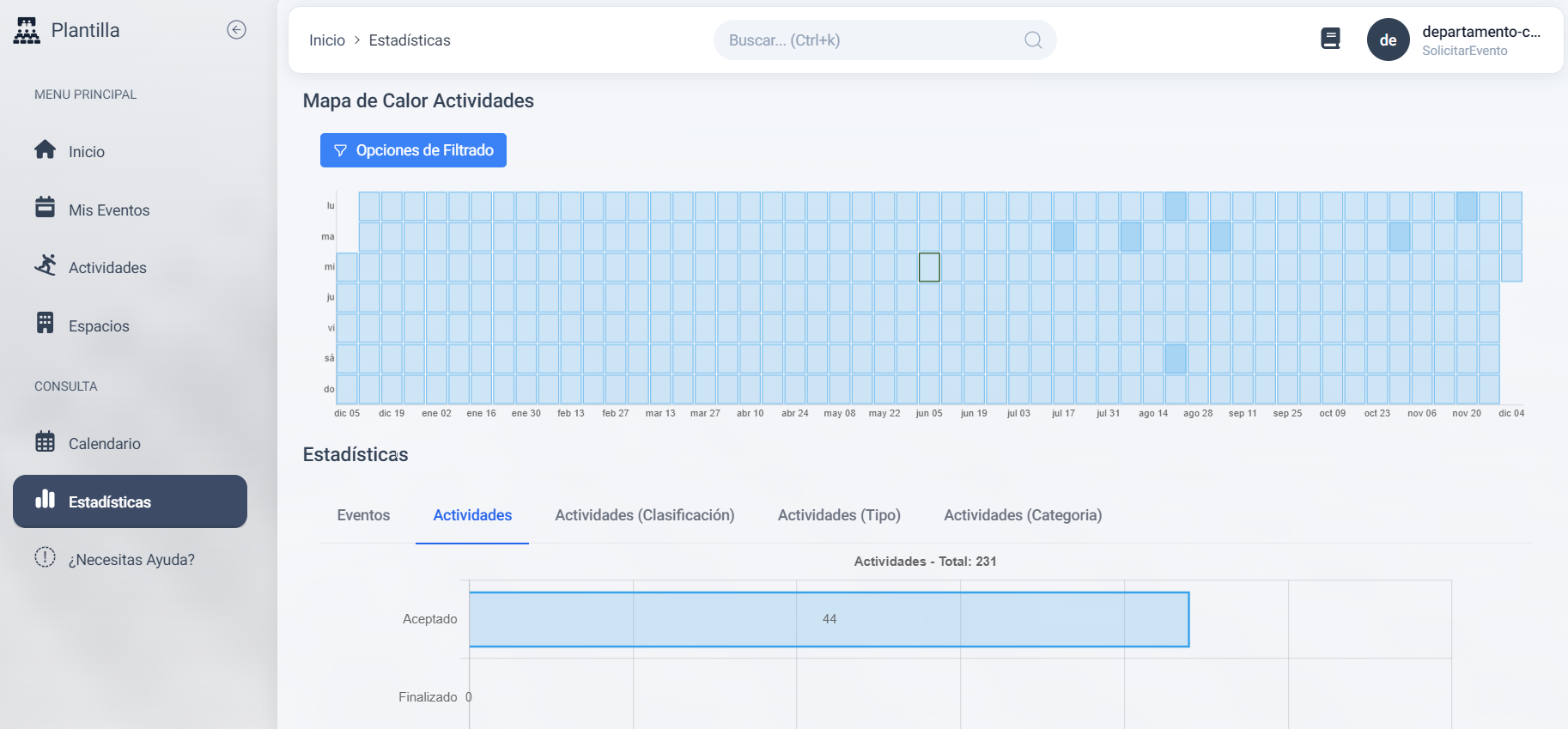Open Mis Eventos calendar icon

[x=46, y=208]
